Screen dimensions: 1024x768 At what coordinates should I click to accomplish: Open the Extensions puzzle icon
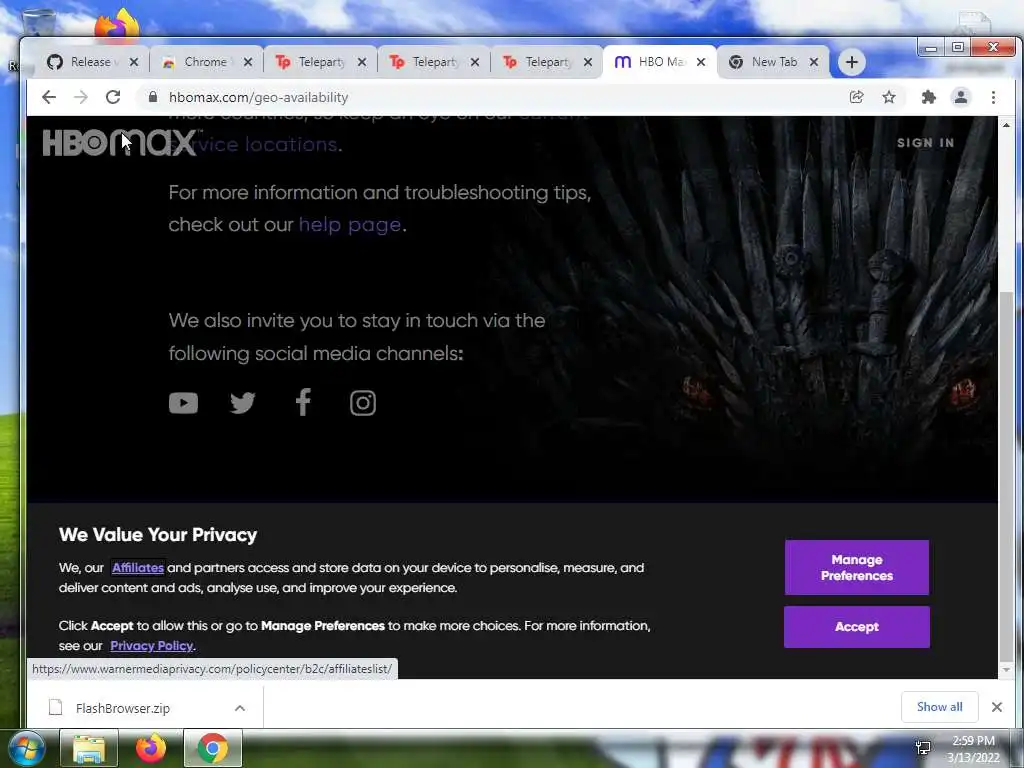pos(928,97)
